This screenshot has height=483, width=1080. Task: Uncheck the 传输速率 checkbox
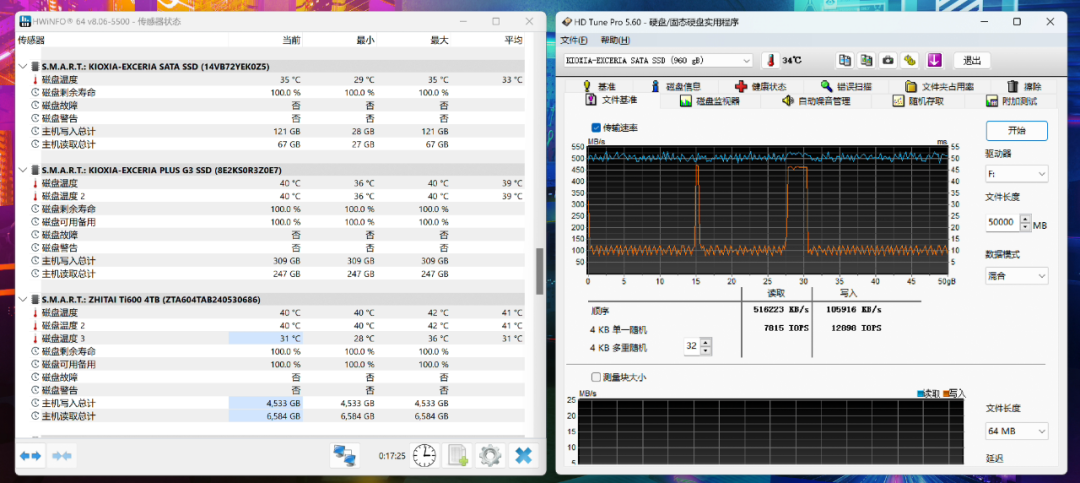[x=596, y=127]
